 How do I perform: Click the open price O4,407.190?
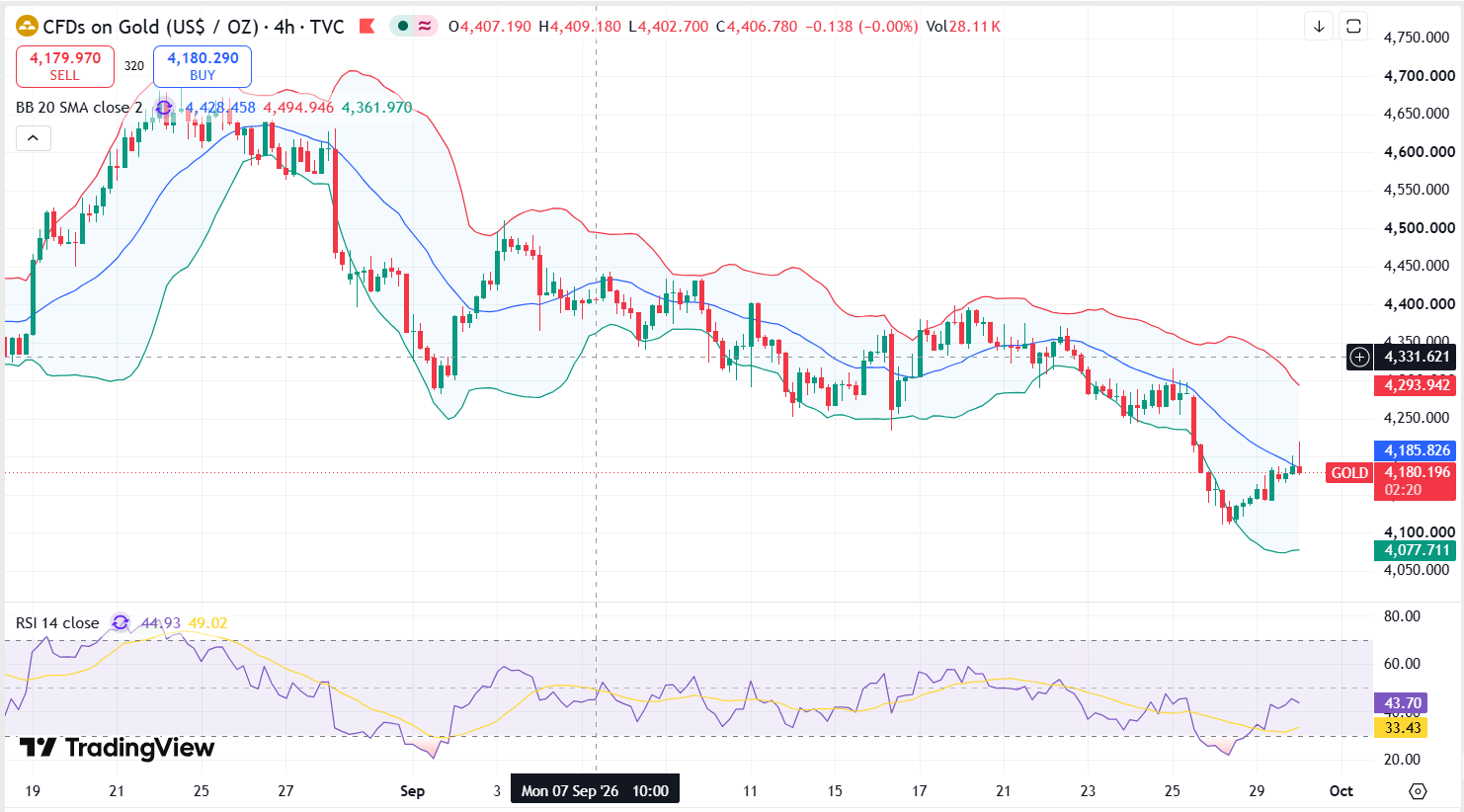click(x=490, y=27)
